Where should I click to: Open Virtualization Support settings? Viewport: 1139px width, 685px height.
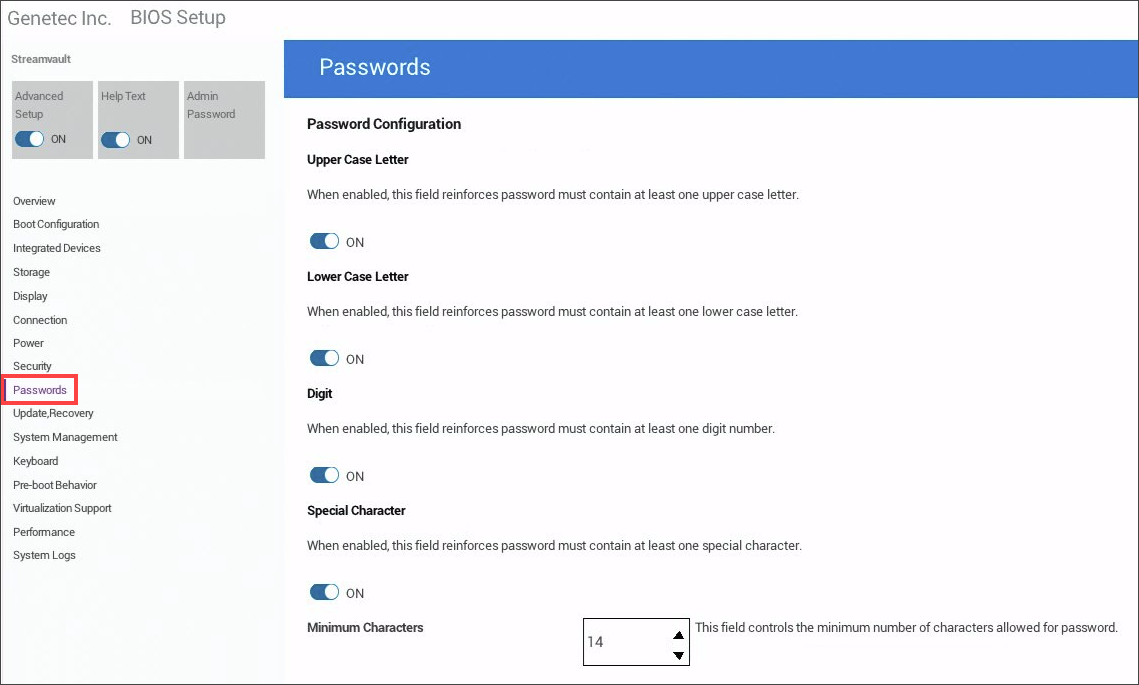tap(62, 508)
